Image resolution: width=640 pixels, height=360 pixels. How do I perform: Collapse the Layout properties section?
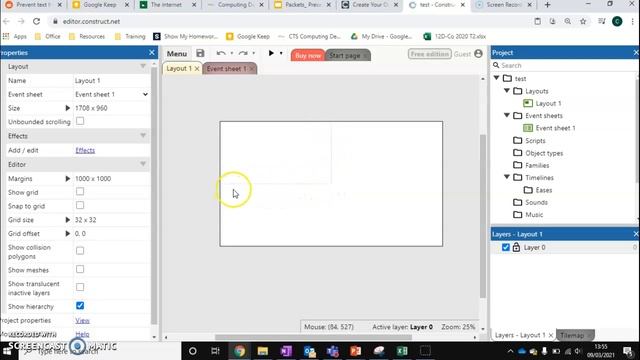pos(143,67)
